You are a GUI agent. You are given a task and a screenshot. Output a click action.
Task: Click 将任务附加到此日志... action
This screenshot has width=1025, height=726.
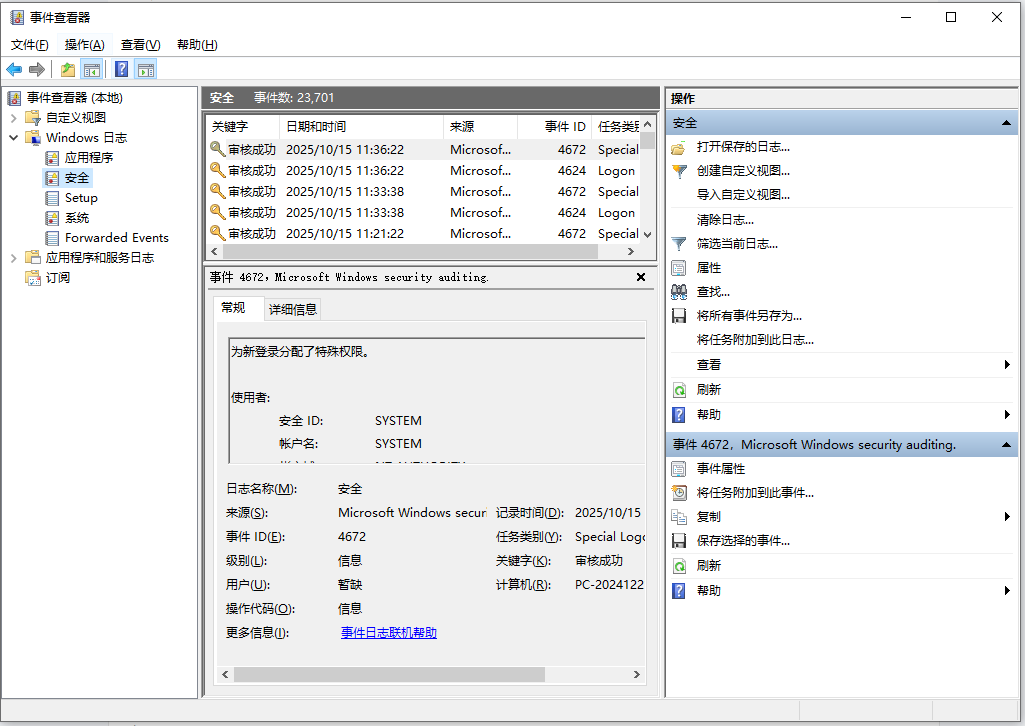tap(755, 340)
